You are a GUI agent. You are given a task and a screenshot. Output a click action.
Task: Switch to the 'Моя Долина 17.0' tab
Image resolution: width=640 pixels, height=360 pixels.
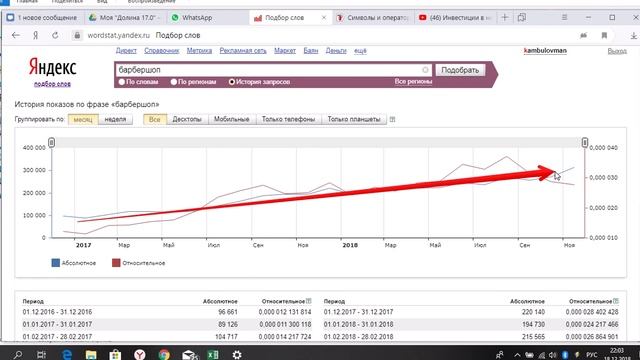[x=125, y=18]
